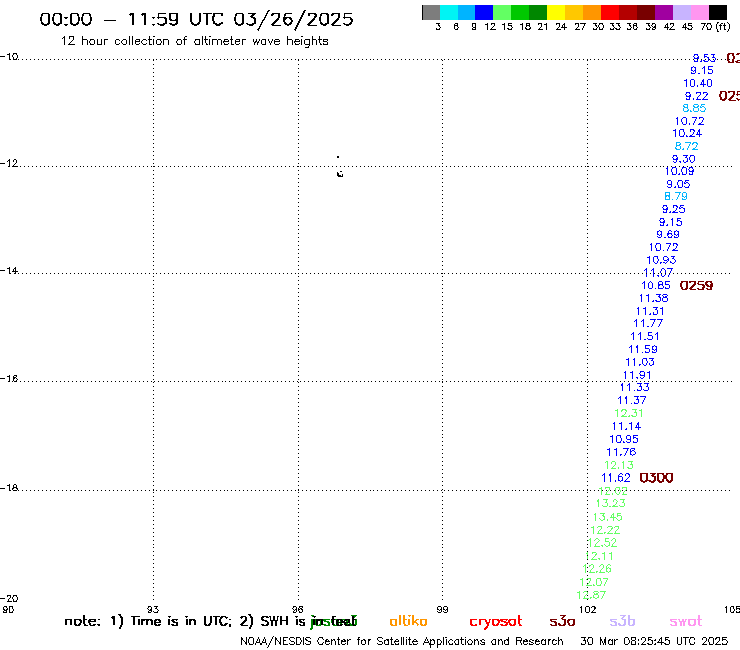740x650 pixels.
Task: Click the wave height value 11.07
Action: click(658, 272)
